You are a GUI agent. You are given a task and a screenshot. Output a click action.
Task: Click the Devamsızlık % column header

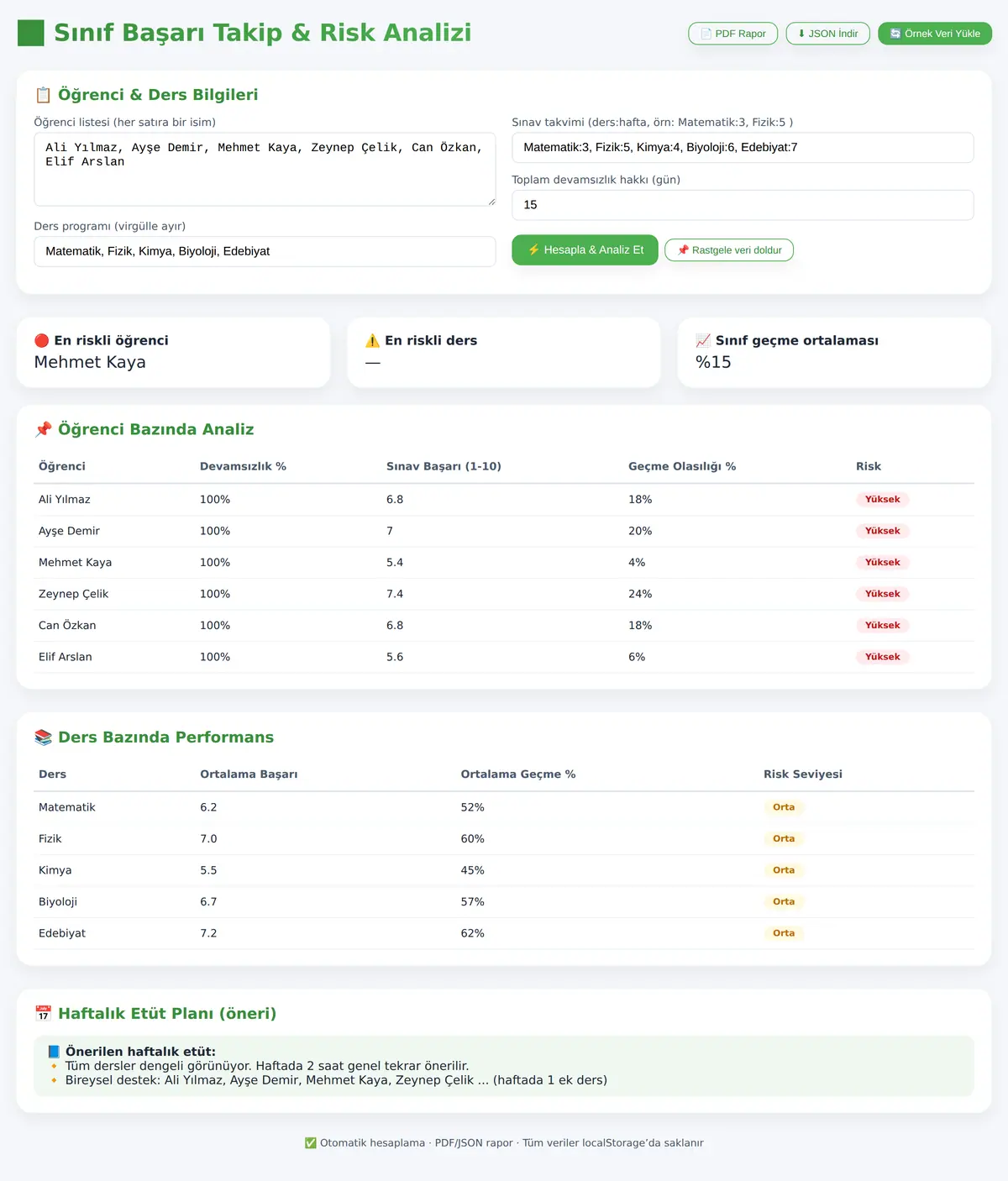243,466
